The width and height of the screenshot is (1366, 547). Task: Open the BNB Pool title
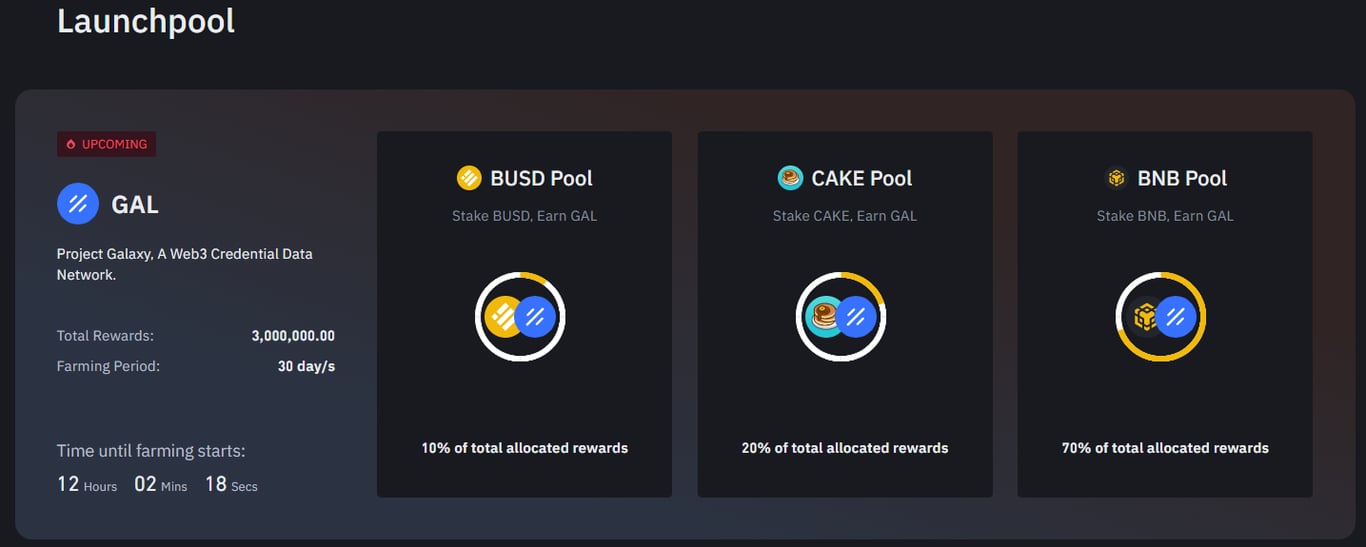1182,178
